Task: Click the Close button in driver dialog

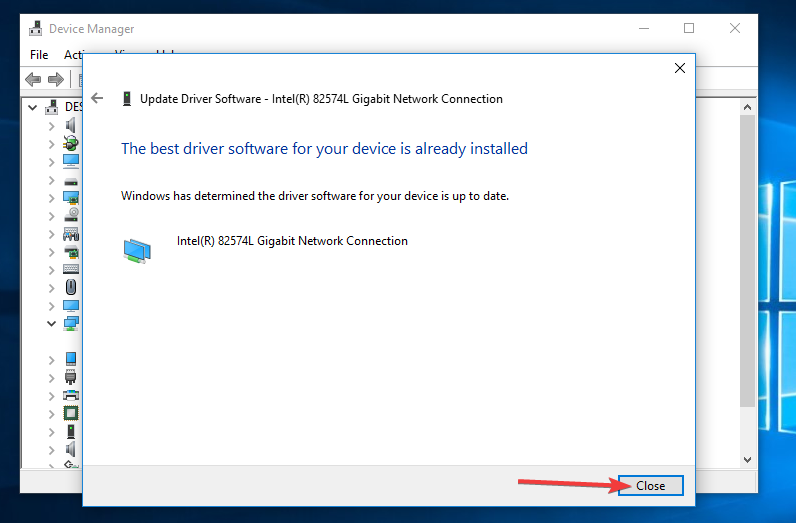Action: click(x=650, y=485)
